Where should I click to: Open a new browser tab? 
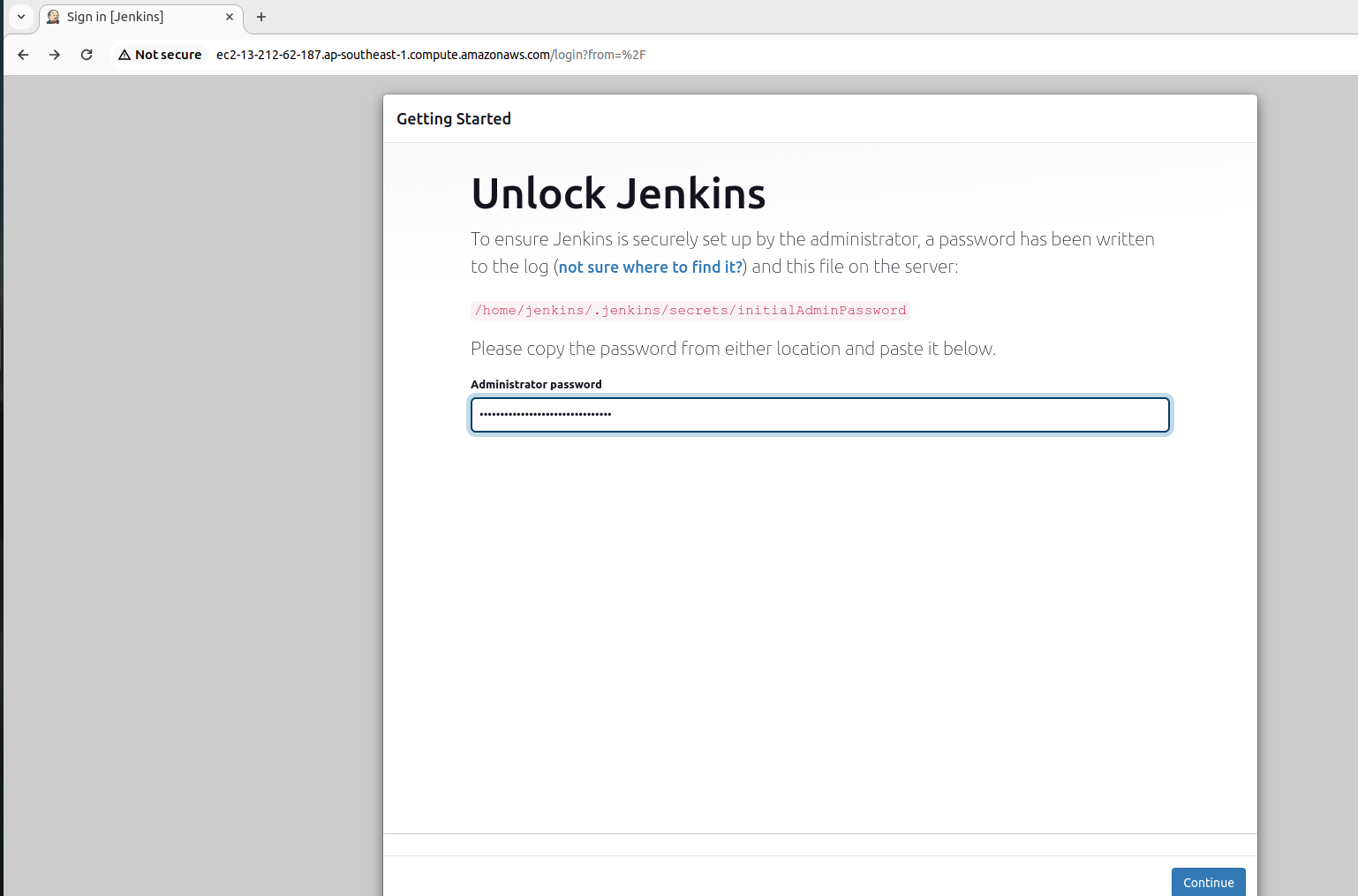pyautogui.click(x=261, y=17)
